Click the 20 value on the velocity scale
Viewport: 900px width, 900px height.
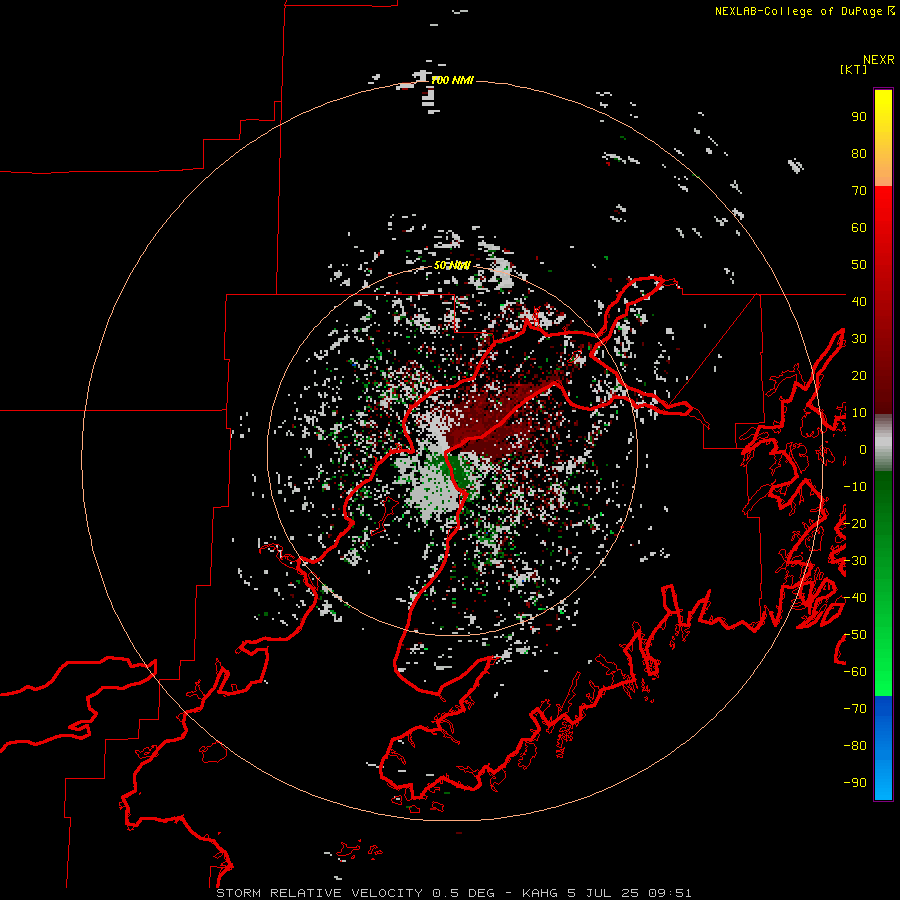(x=859, y=375)
